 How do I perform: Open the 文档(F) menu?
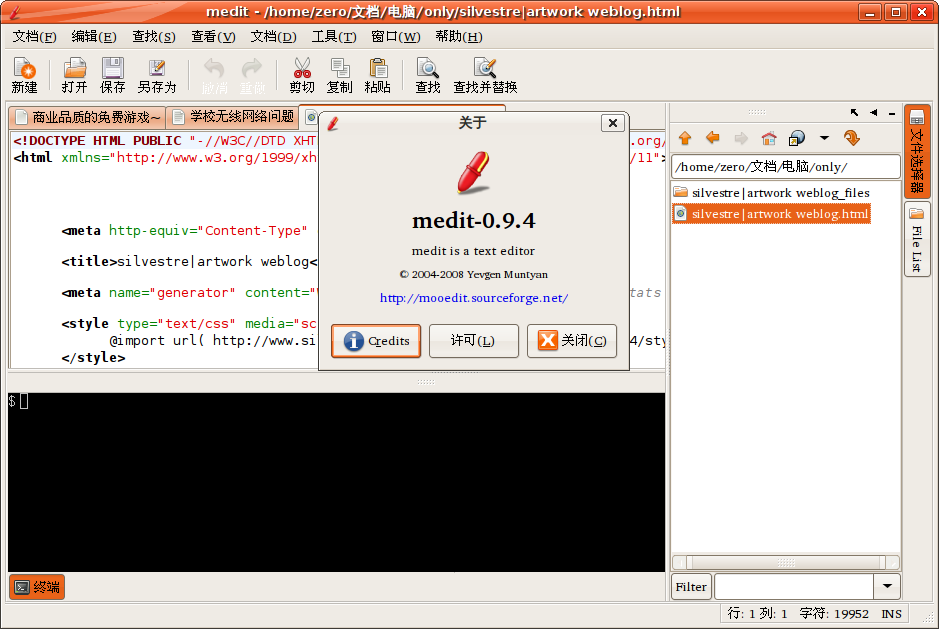coord(34,37)
